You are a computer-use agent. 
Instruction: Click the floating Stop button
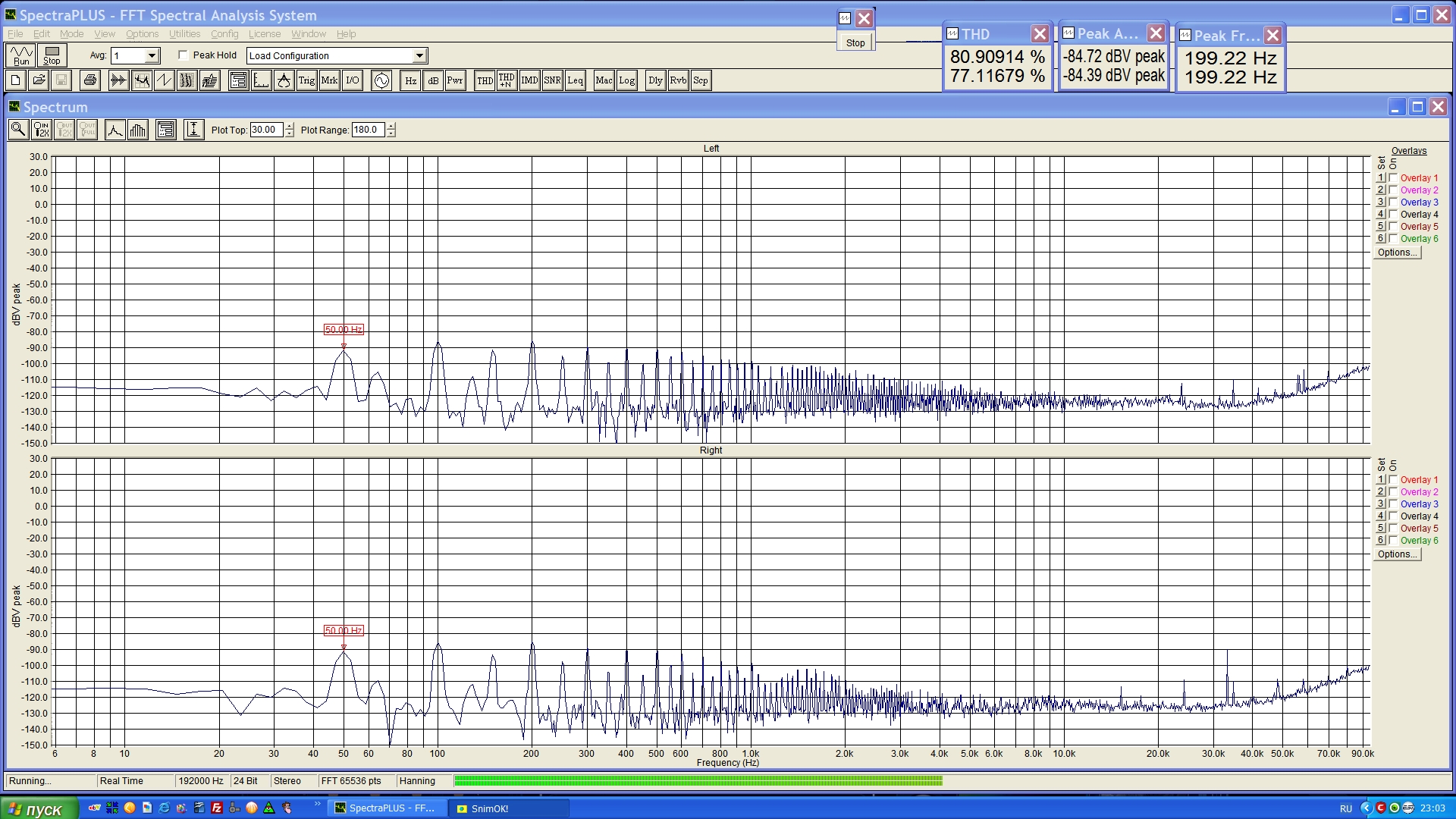pos(855,43)
